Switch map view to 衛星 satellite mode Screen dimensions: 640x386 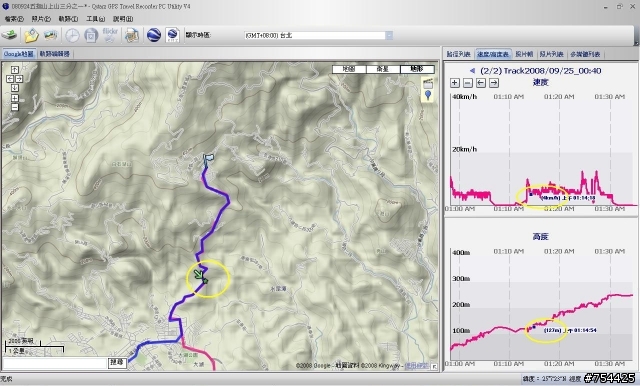[383, 69]
